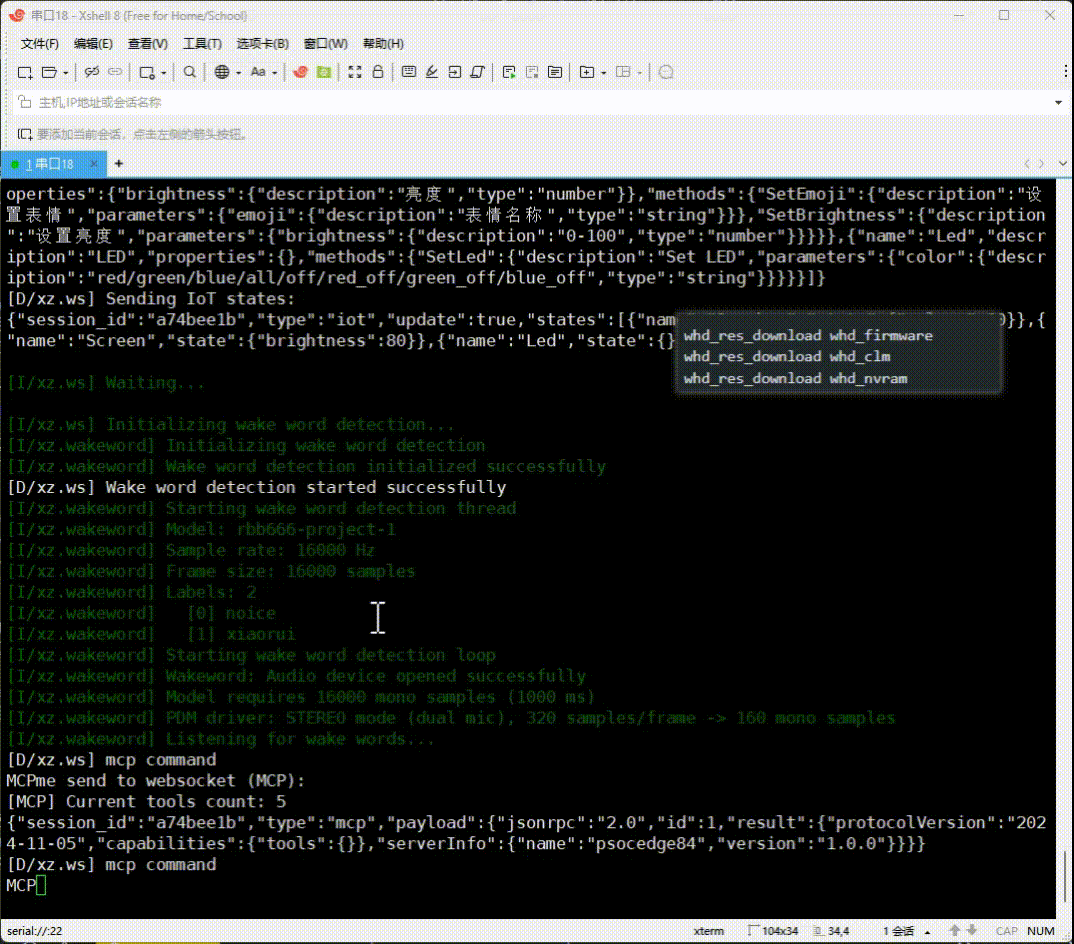The image size is (1074, 944).
Task: Open the Open Session folder dropdown arrow
Action: 66,73
